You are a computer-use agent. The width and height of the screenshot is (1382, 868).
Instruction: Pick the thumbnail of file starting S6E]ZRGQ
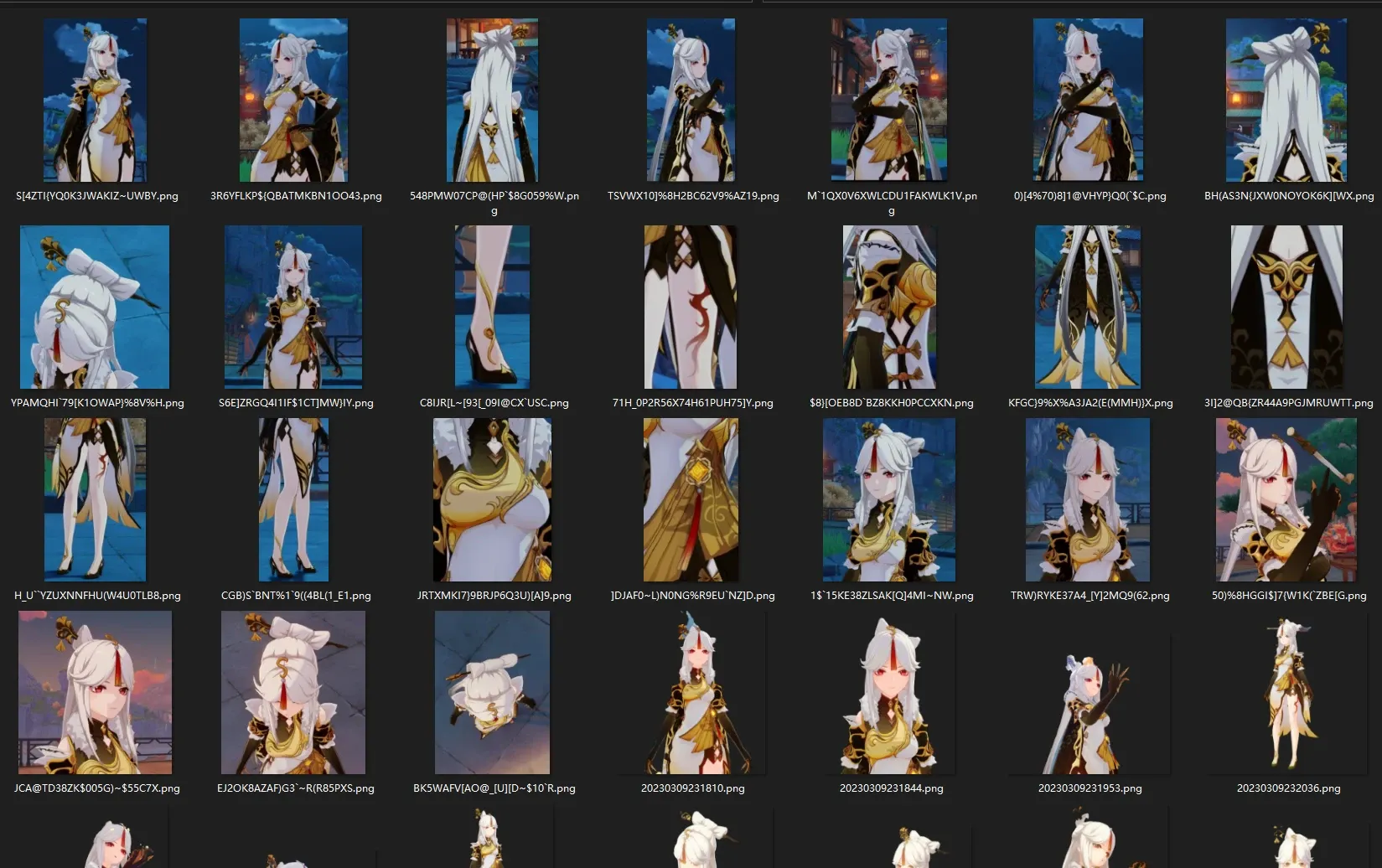click(293, 307)
